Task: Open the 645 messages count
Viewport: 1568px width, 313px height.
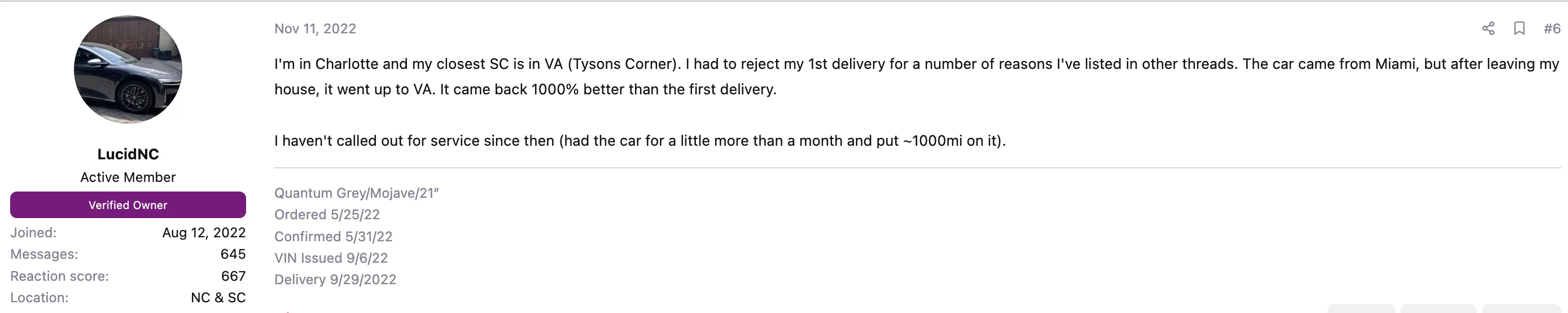Action: click(x=233, y=254)
